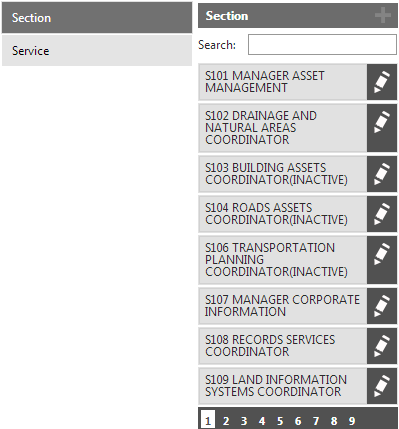
Task: Click the plus icon to add a Section
Action: pos(382,16)
